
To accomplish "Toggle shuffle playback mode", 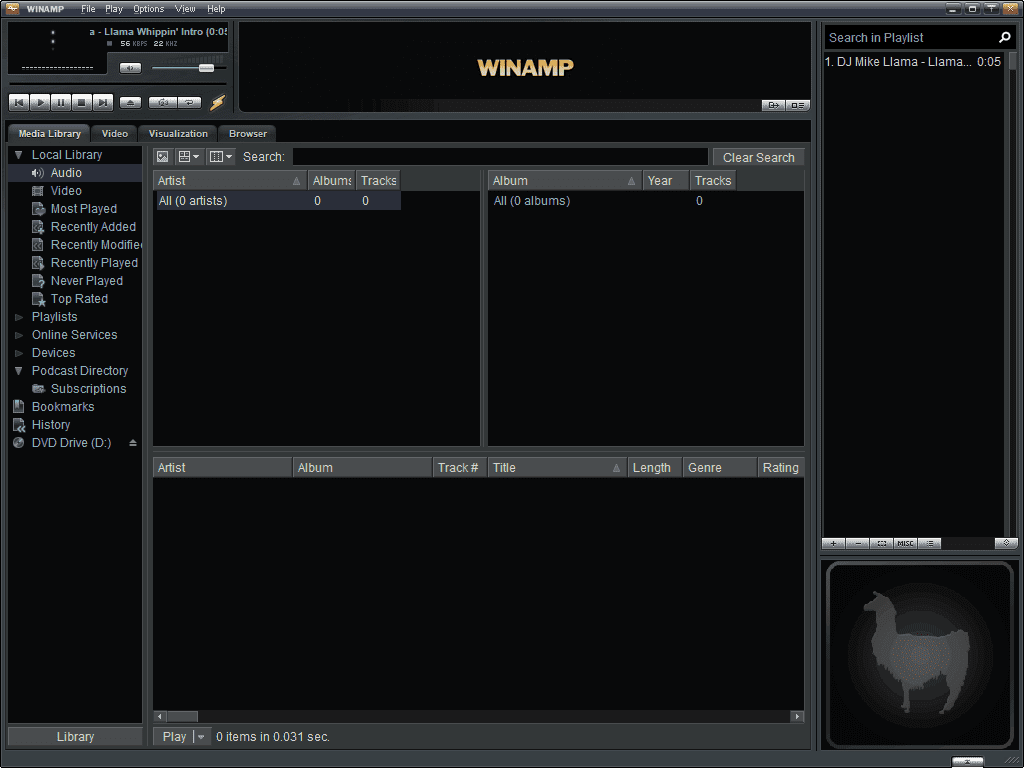I will (163, 103).
